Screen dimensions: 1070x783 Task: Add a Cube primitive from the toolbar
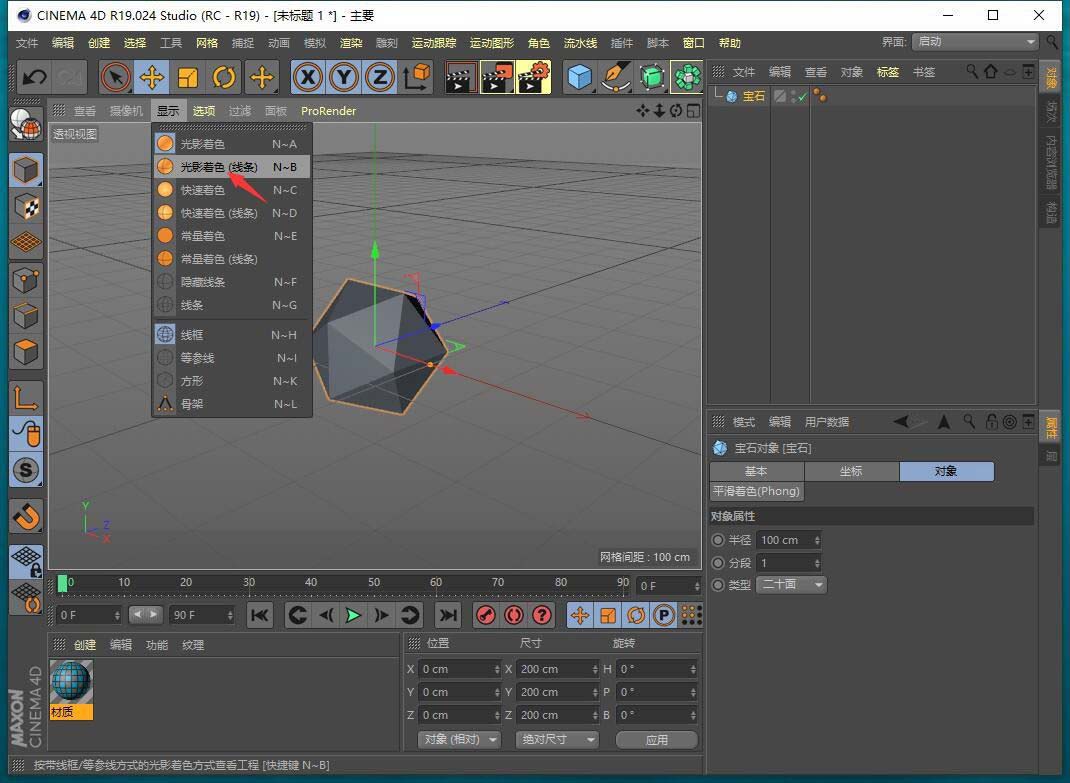[x=580, y=77]
